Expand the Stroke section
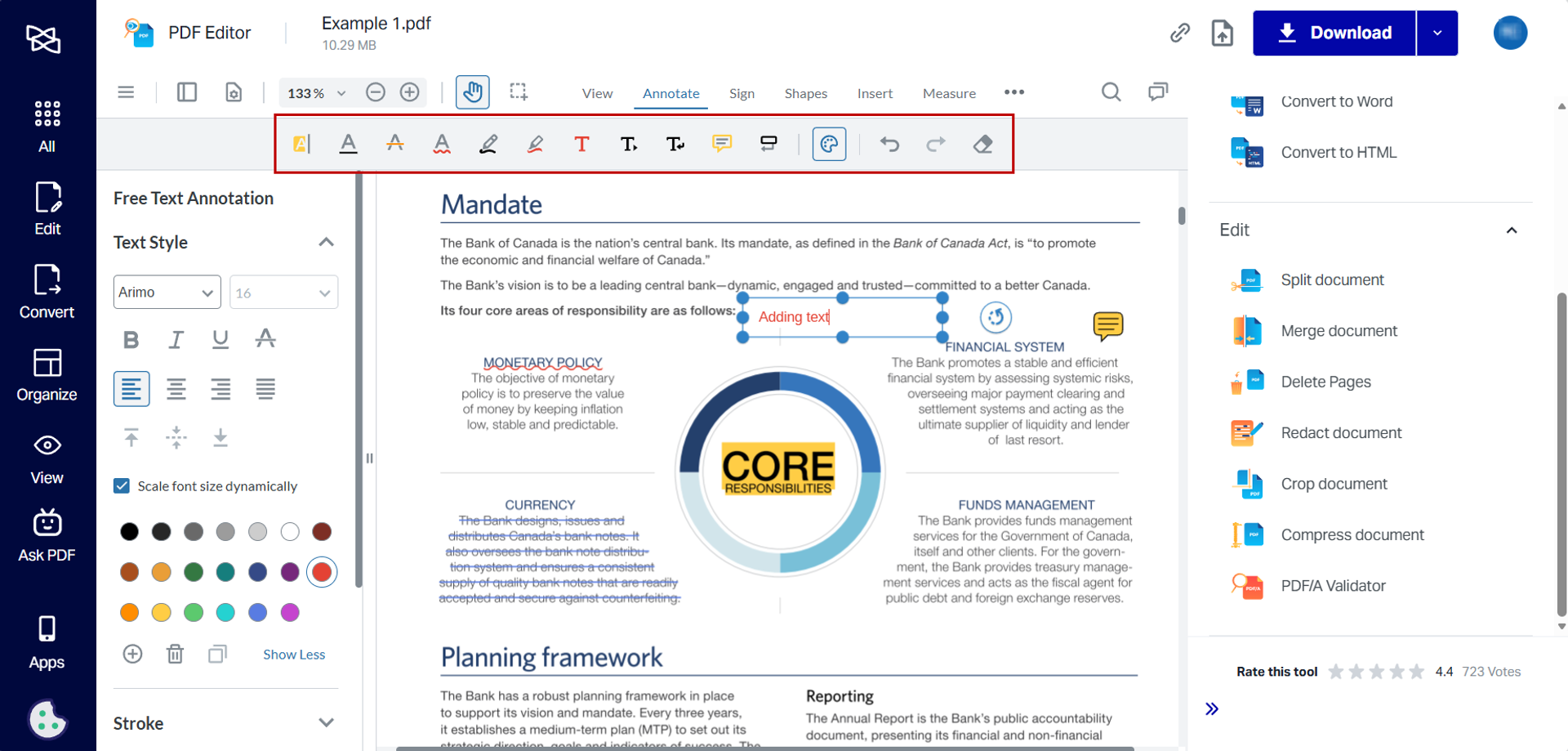The image size is (1568, 751). point(326,722)
